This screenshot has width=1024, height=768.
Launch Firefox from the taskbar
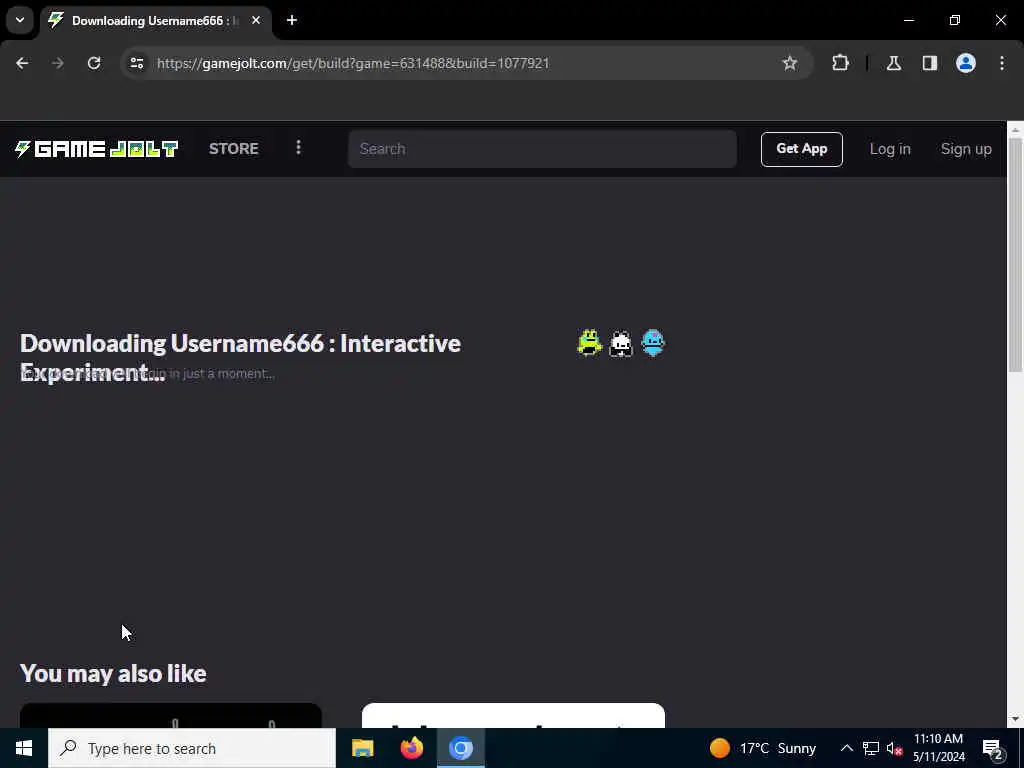tap(411, 748)
